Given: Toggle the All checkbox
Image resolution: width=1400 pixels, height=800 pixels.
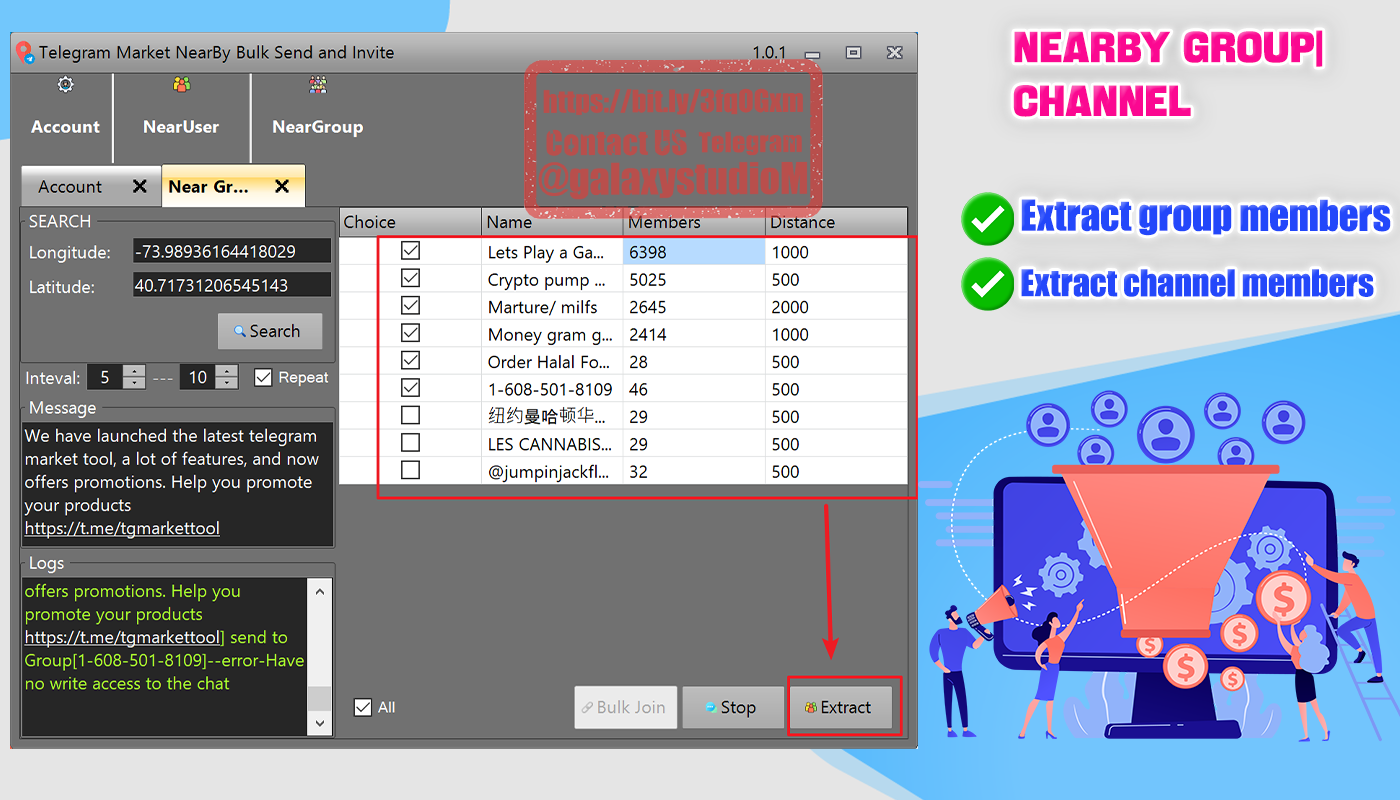Looking at the screenshot, I should tap(362, 707).
